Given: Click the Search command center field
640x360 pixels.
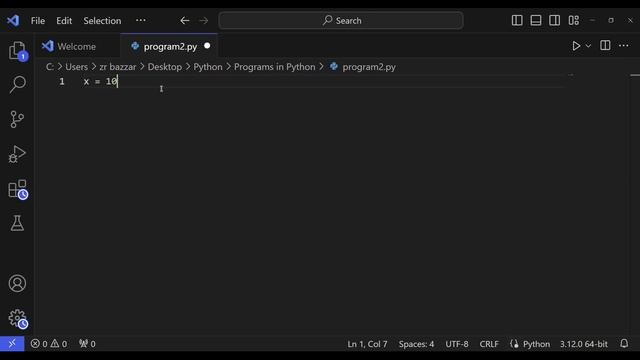Looking at the screenshot, I should (x=341, y=20).
